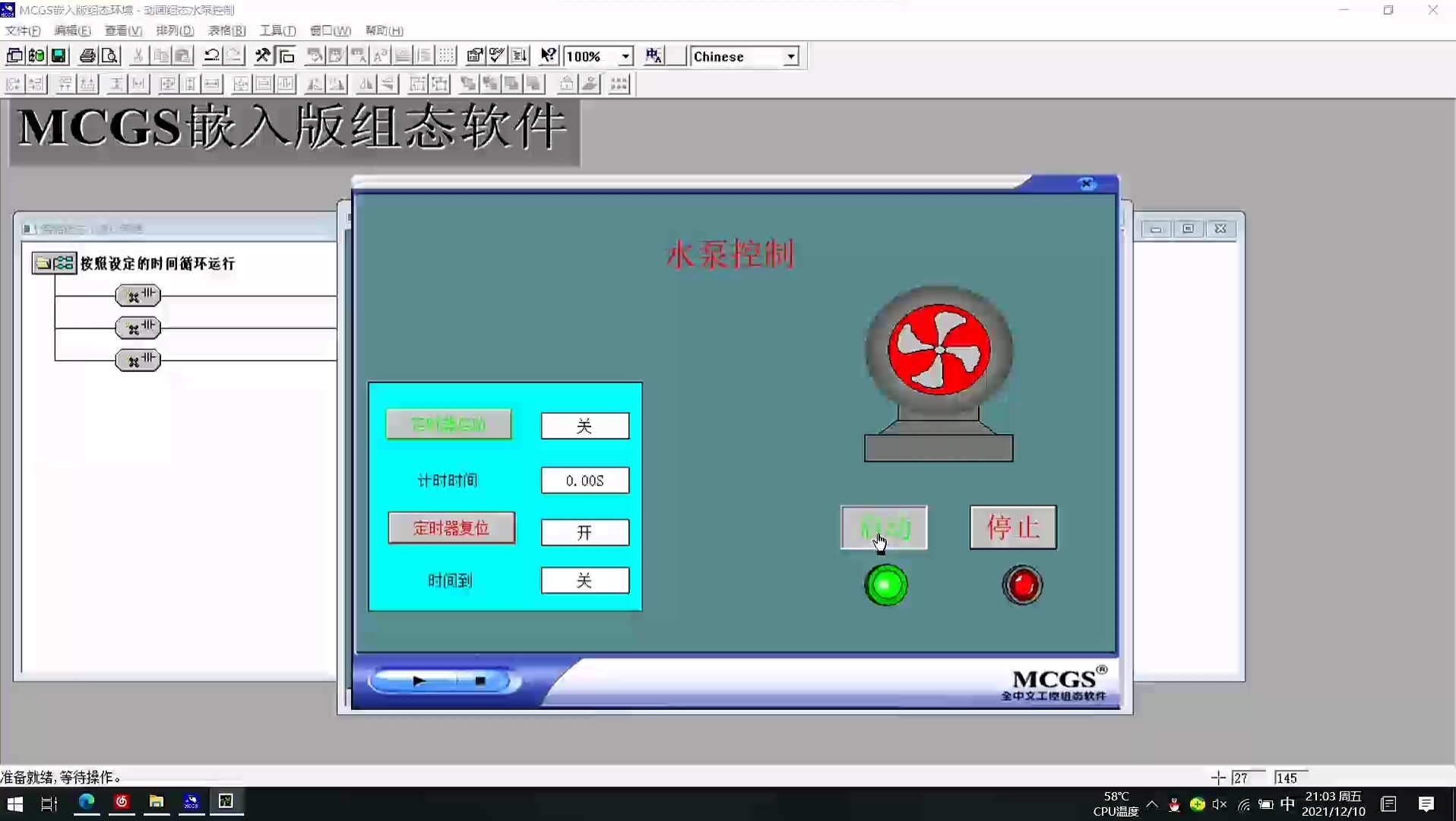Open the Chinese language dropdown
Screen dimensions: 1456x821
click(790, 55)
